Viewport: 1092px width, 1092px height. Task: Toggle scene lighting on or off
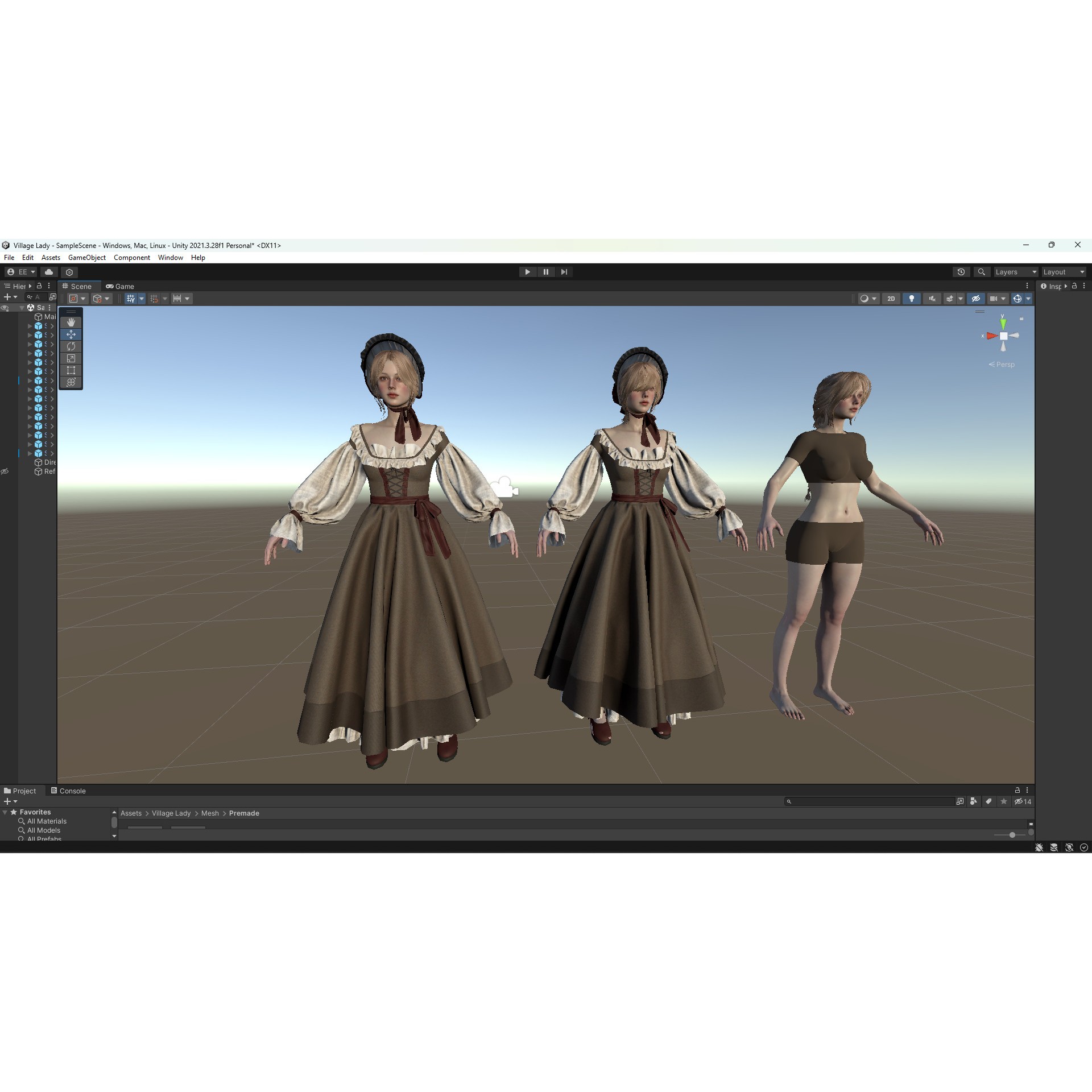[x=912, y=299]
